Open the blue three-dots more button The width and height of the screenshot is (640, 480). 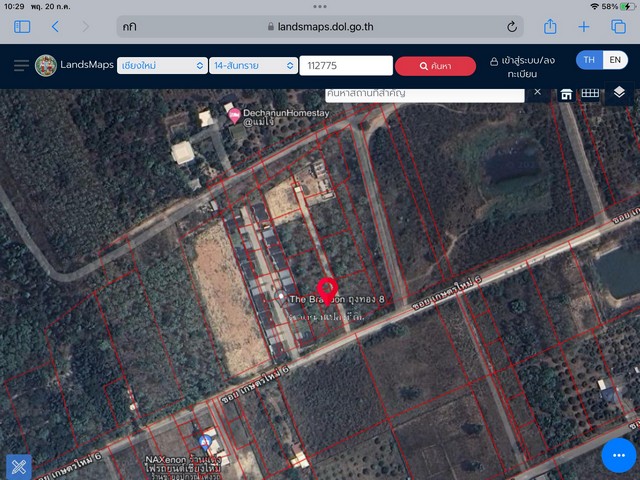pos(619,455)
